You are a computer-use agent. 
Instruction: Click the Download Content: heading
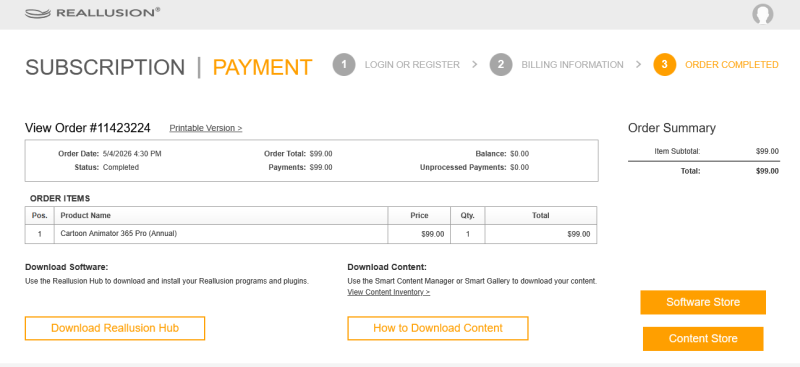387,267
